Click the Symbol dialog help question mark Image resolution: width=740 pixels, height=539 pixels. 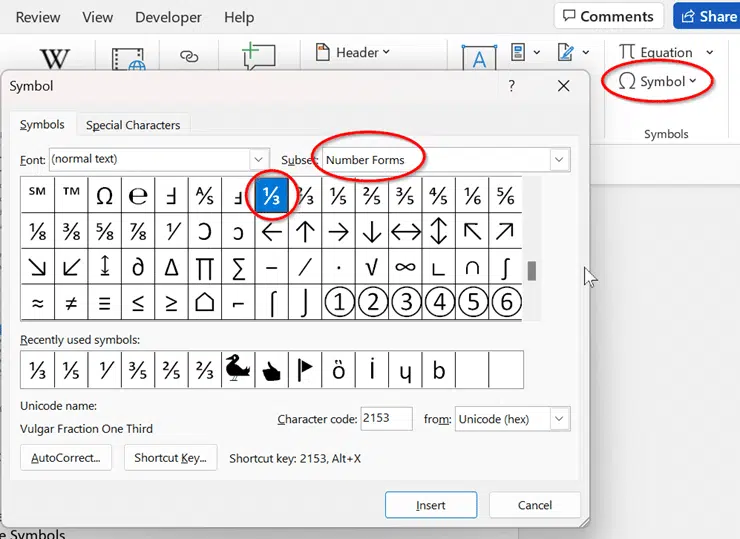pyautogui.click(x=511, y=86)
